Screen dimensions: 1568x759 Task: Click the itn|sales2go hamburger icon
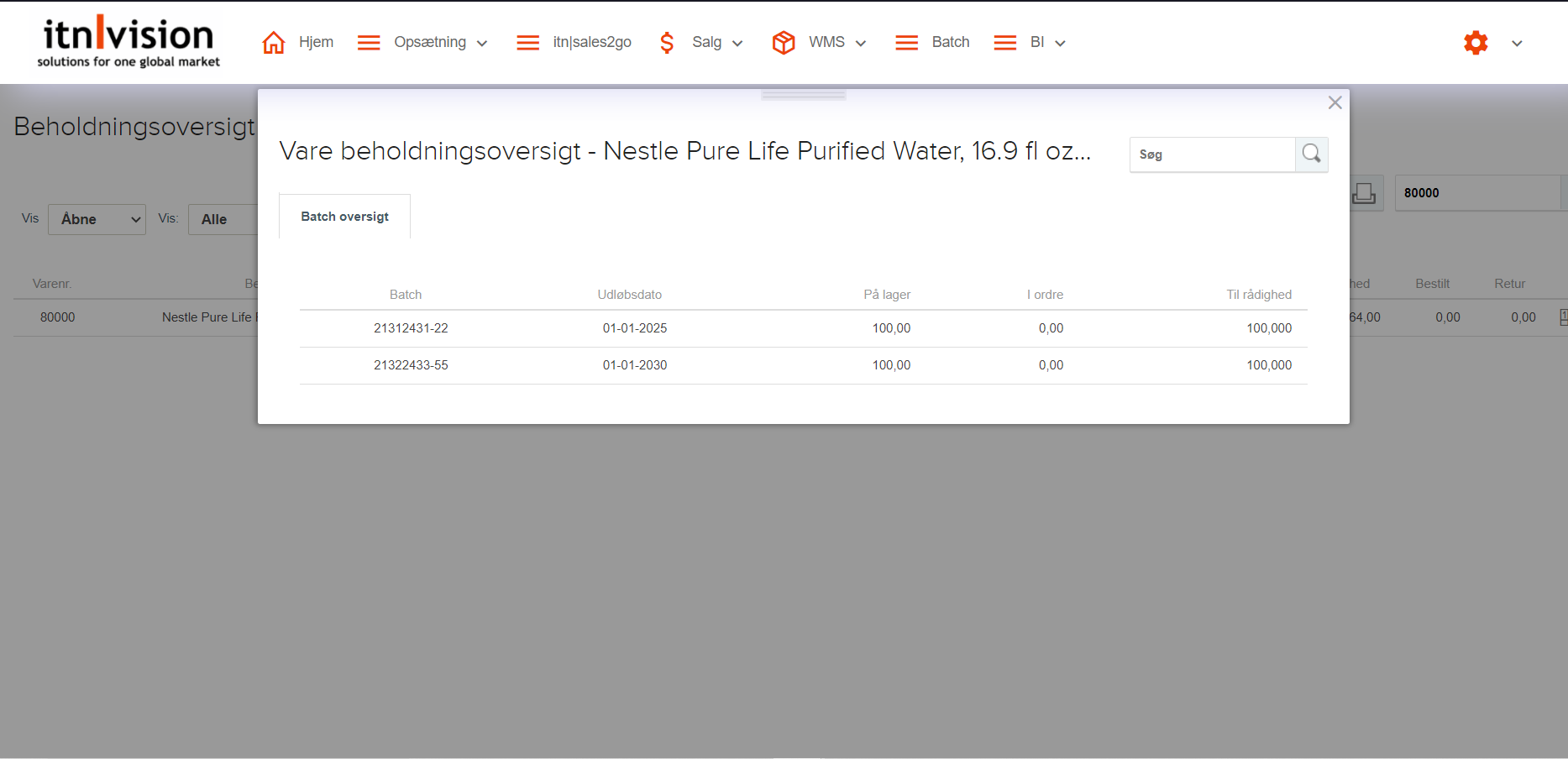click(527, 43)
